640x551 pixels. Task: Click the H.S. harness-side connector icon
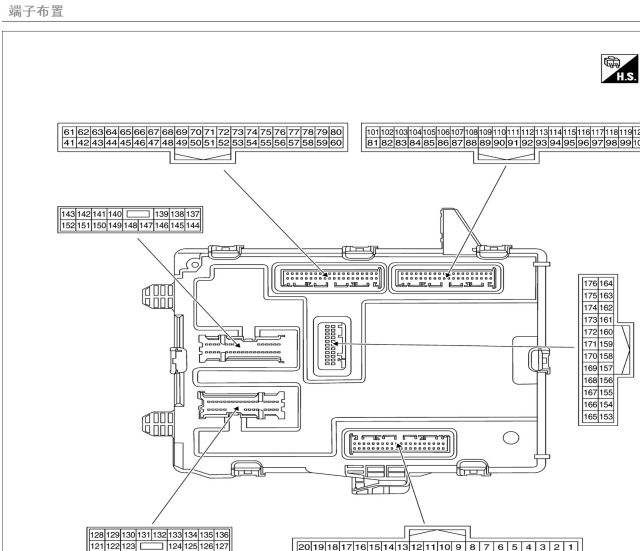pyautogui.click(x=619, y=68)
